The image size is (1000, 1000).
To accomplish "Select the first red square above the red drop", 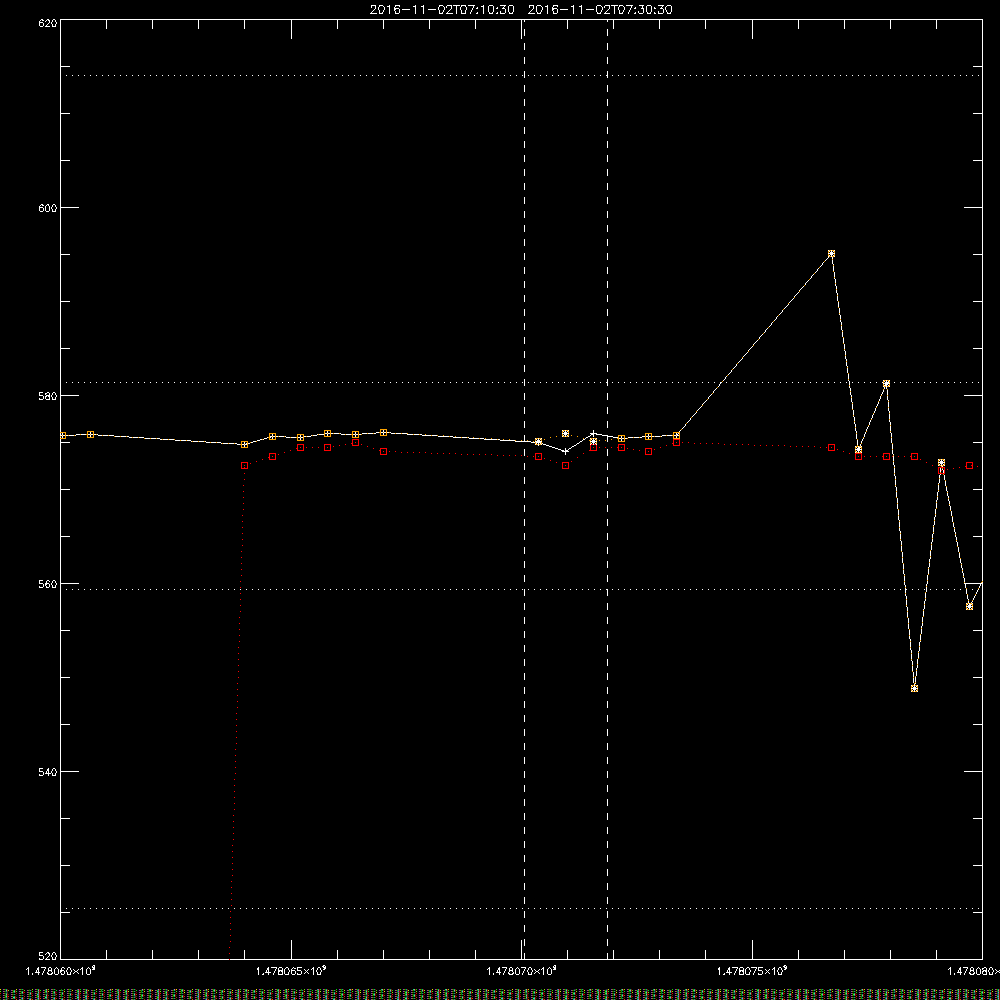I will click(x=244, y=466).
